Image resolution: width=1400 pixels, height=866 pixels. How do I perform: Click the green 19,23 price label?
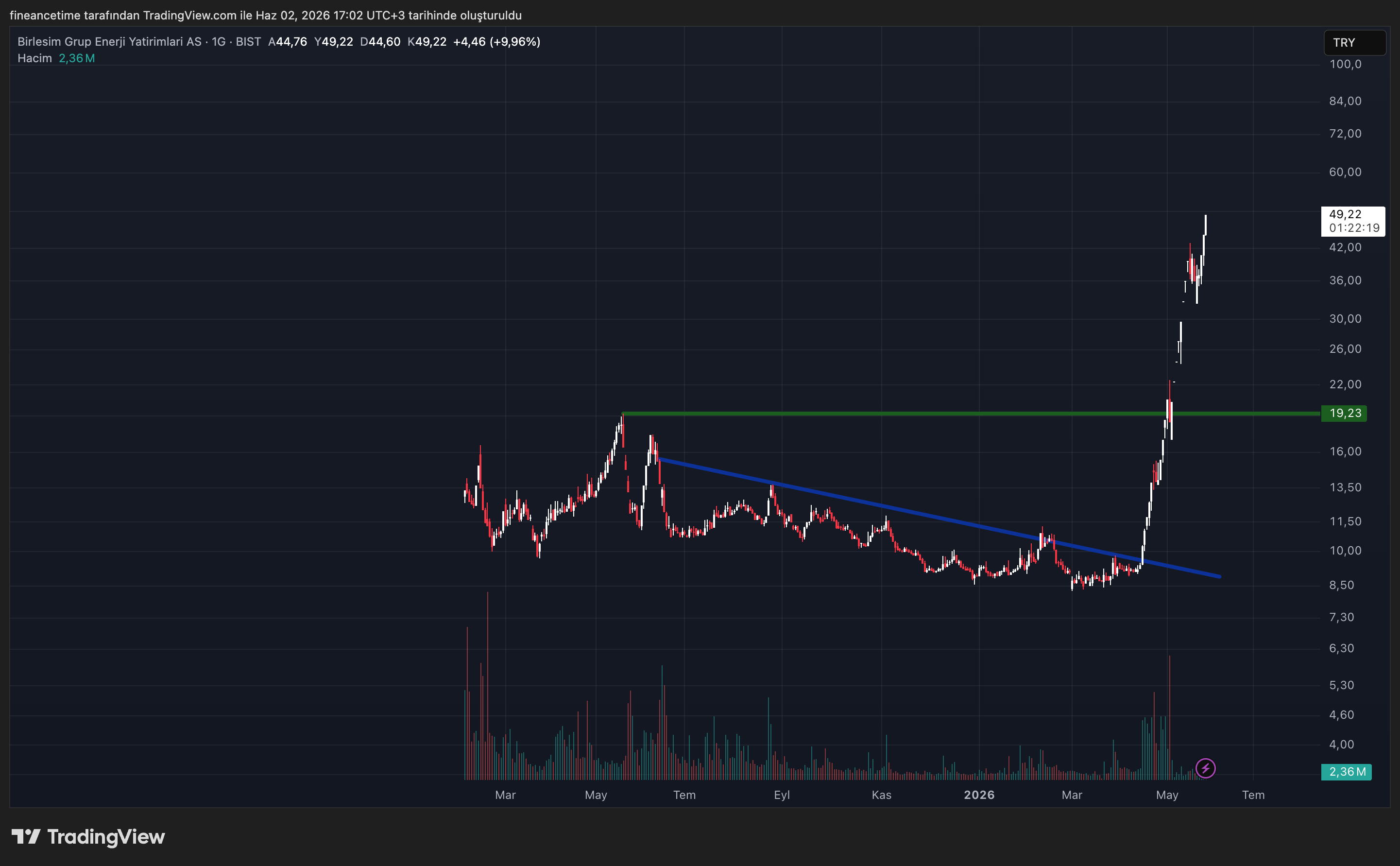coord(1344,413)
